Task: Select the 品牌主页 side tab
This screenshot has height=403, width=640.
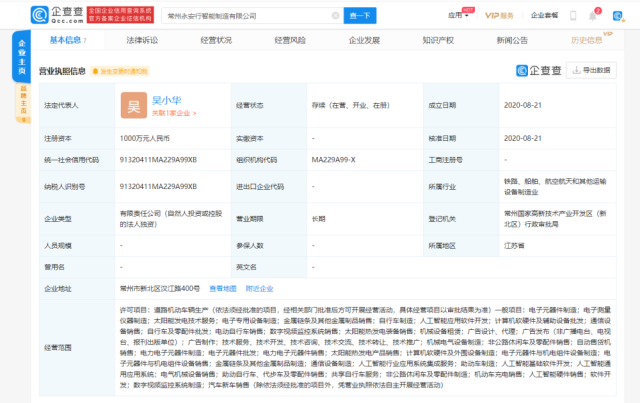Action: (23, 103)
